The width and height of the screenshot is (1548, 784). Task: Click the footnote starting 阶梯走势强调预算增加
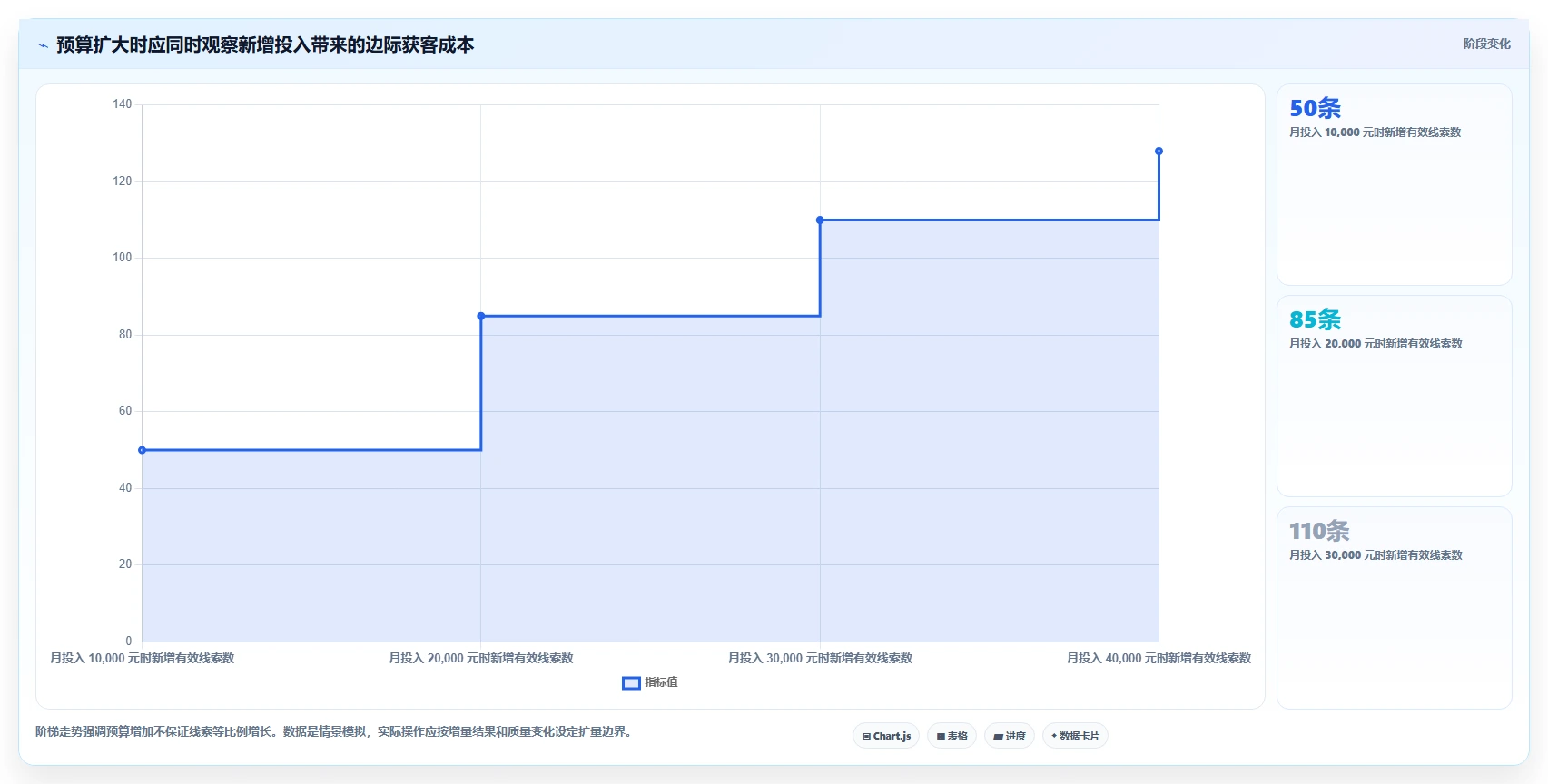(x=333, y=731)
